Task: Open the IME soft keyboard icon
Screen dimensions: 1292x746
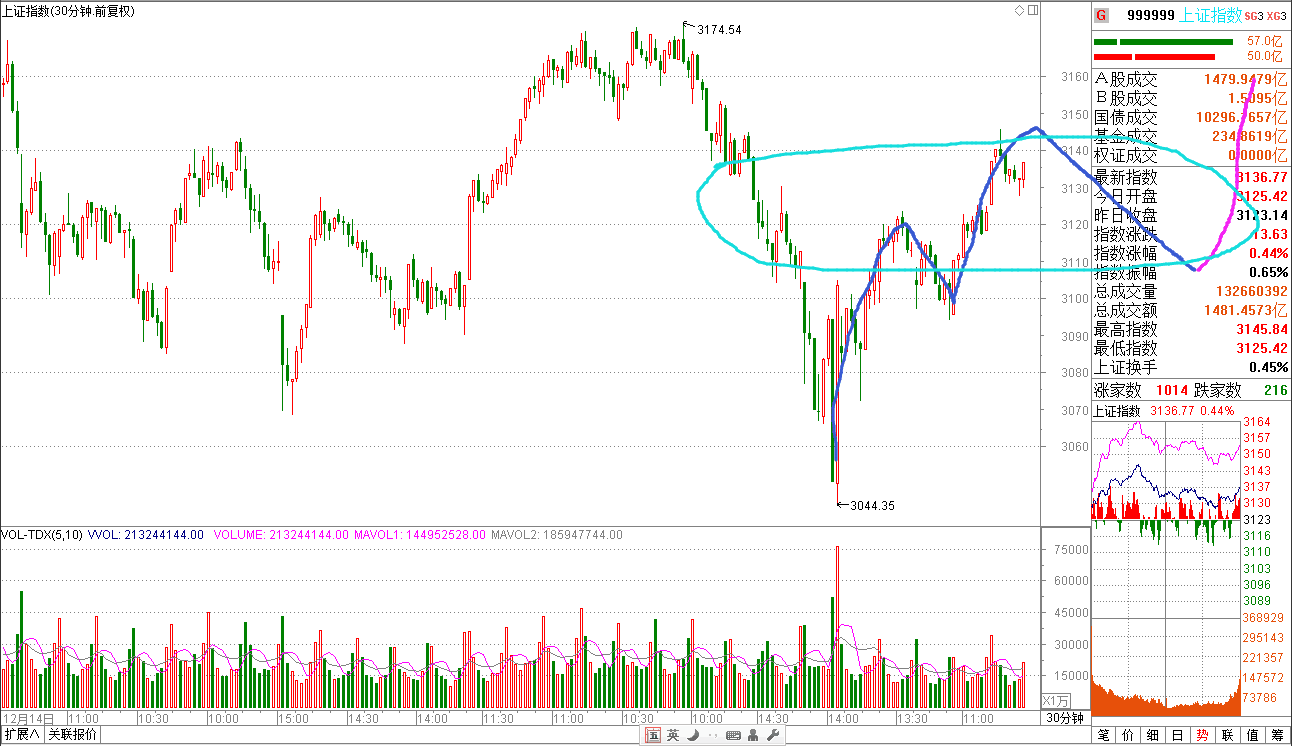Action: click(733, 736)
